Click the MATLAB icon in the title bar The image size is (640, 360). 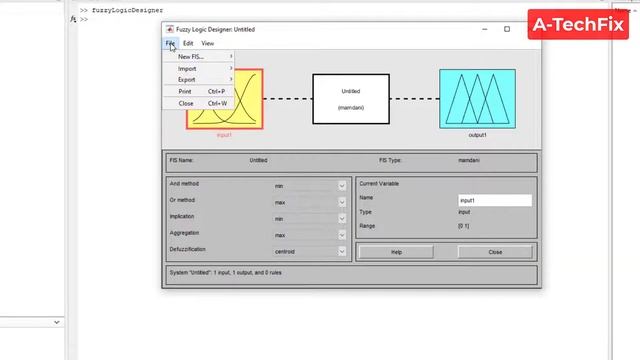click(x=169, y=29)
